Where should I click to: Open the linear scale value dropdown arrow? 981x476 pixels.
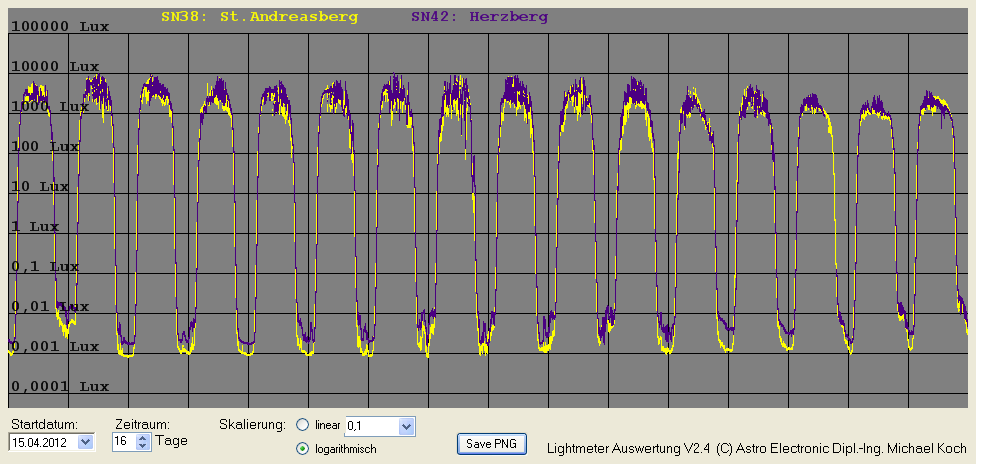tap(406, 427)
